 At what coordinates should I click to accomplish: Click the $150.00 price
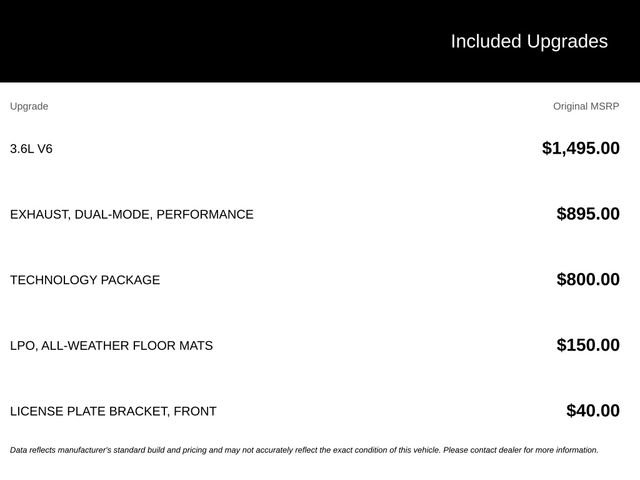588,345
